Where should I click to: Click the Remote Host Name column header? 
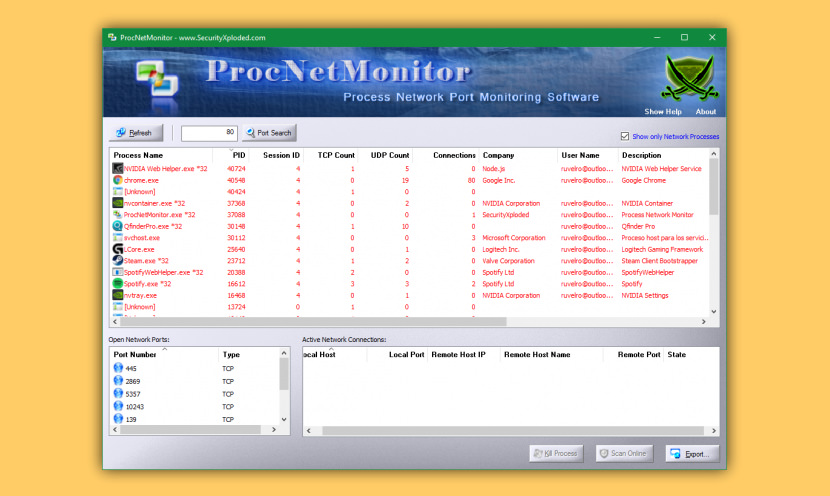tap(552, 355)
